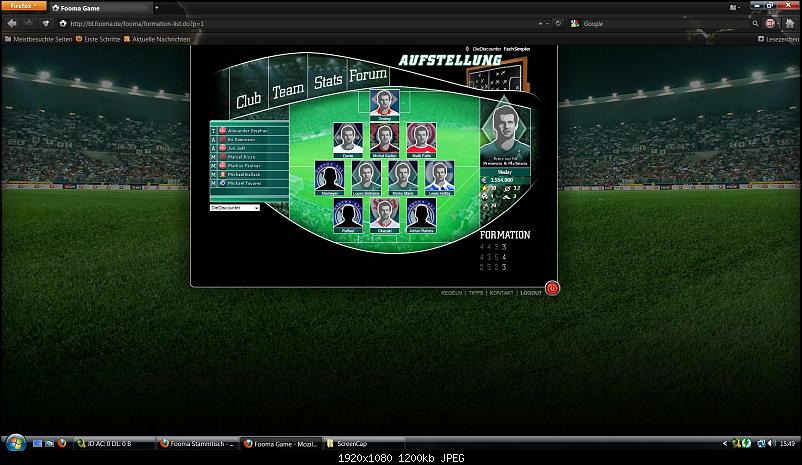The image size is (802, 465).
Task: Click the browser URL address field
Action: [300, 22]
